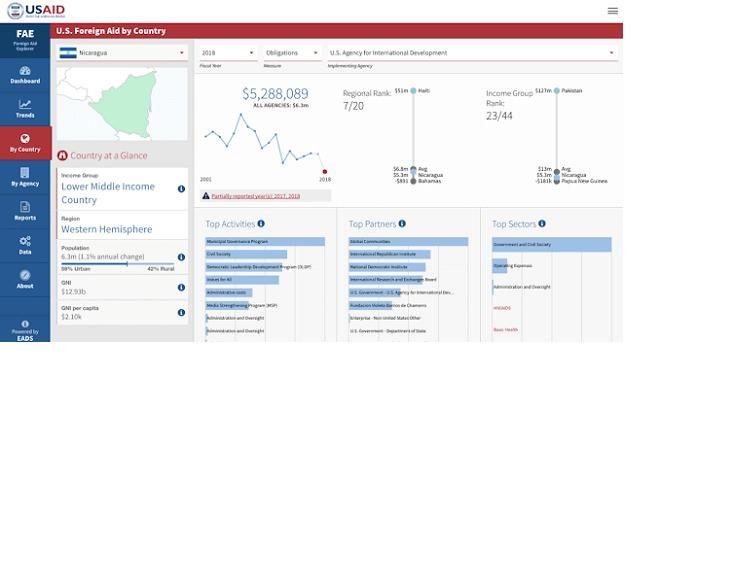Click the Nicaragua flag icon
731x580 pixels.
(68, 53)
